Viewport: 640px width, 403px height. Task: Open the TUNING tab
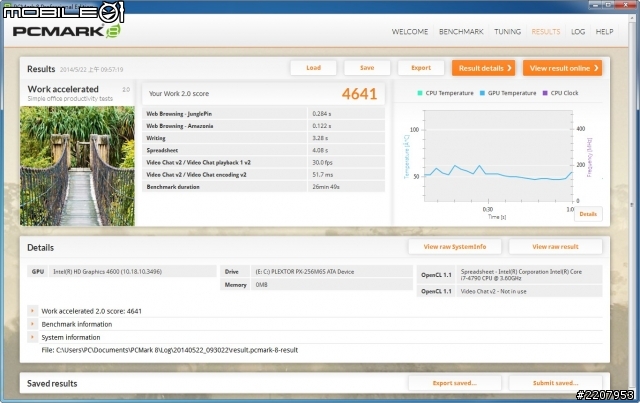507,31
